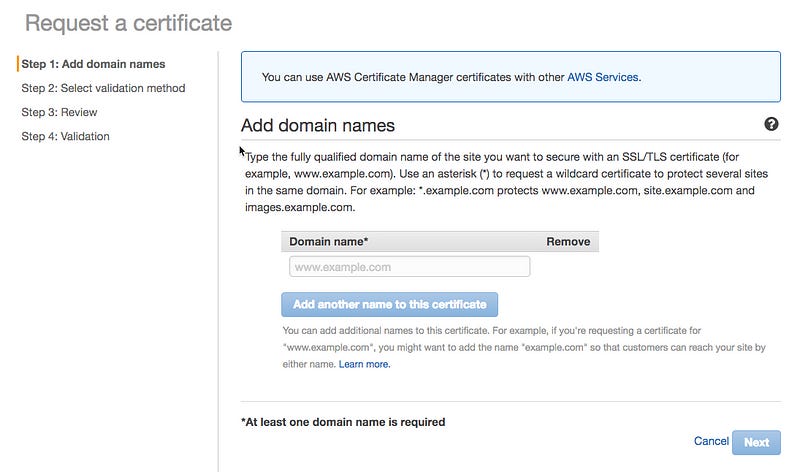The height and width of the screenshot is (472, 800).
Task: Go to Step 2: Select validation method
Action: [103, 88]
